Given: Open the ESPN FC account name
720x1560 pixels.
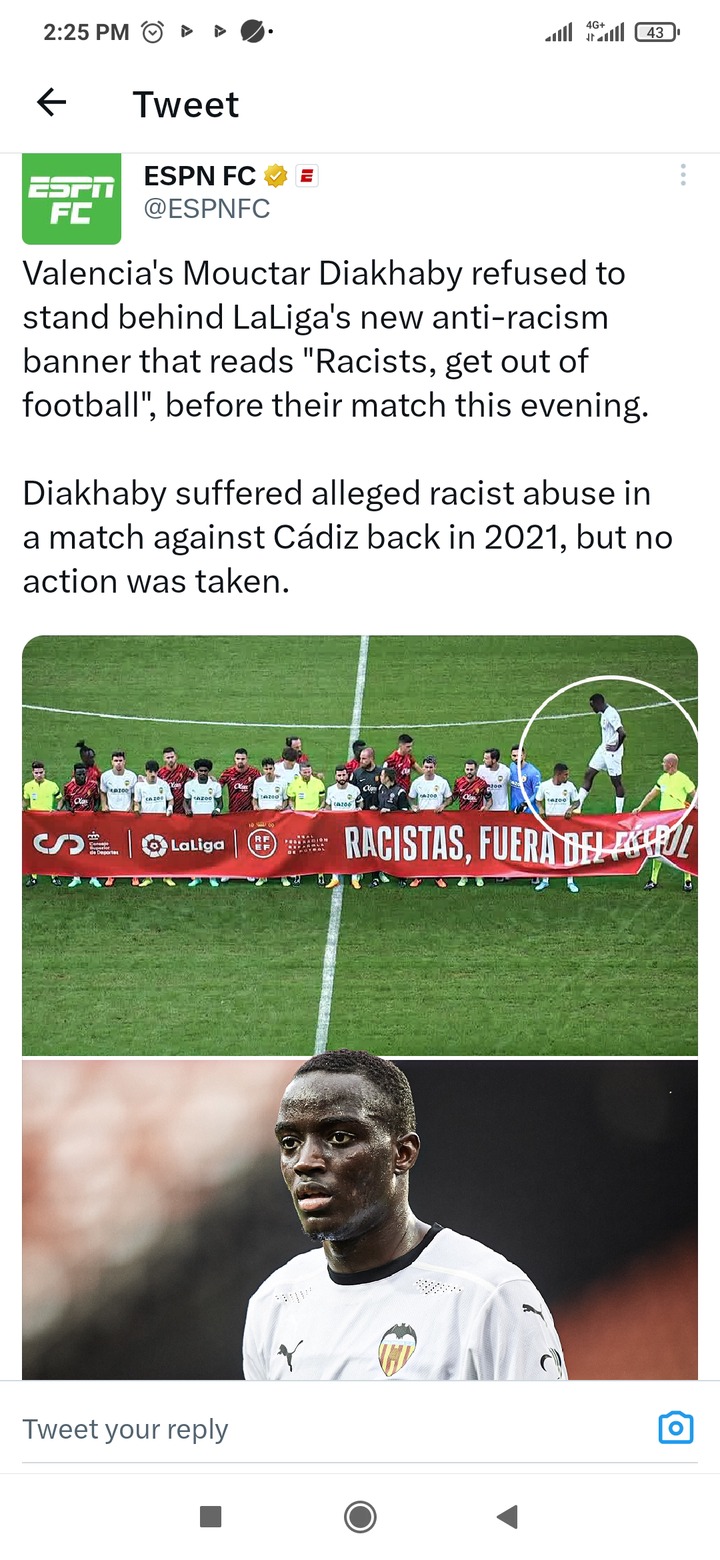Looking at the screenshot, I should [x=200, y=176].
